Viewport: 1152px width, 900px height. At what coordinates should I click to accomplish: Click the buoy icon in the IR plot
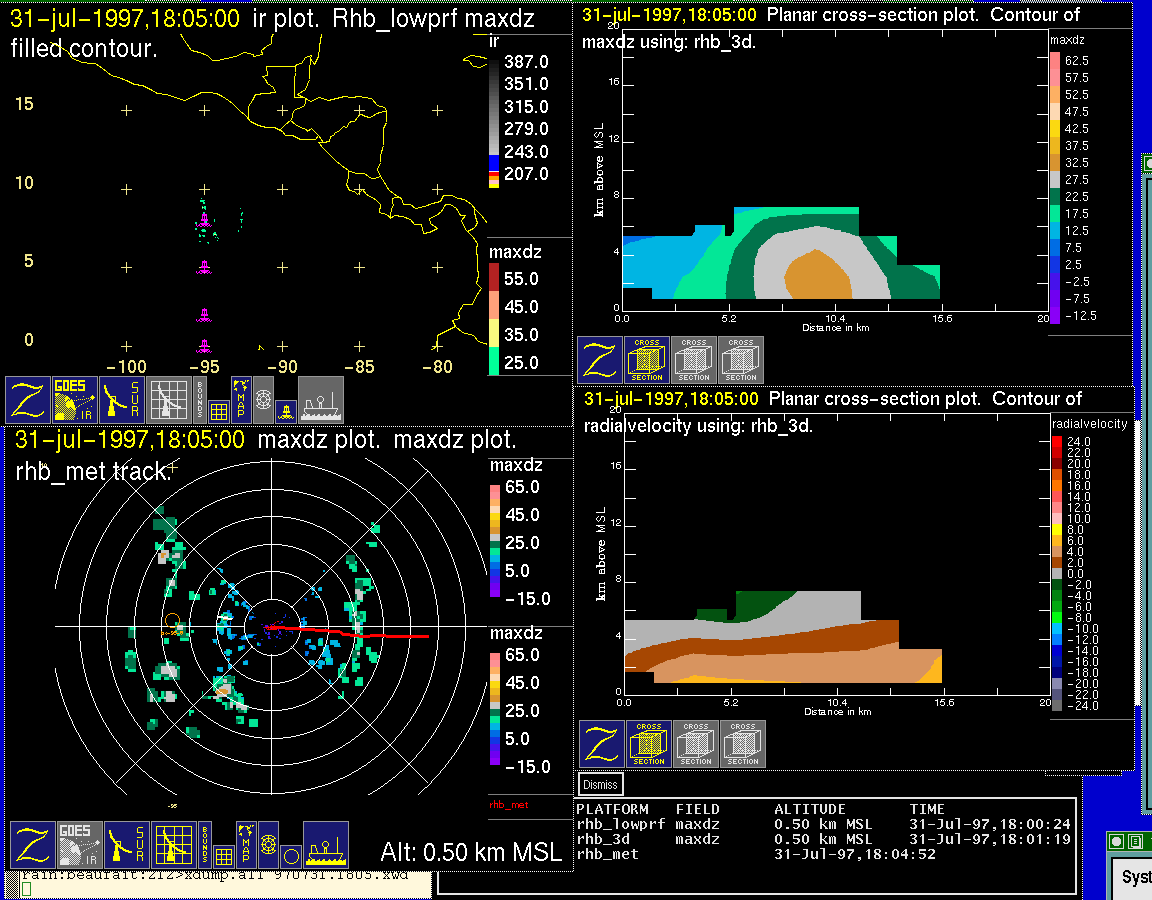click(x=284, y=409)
